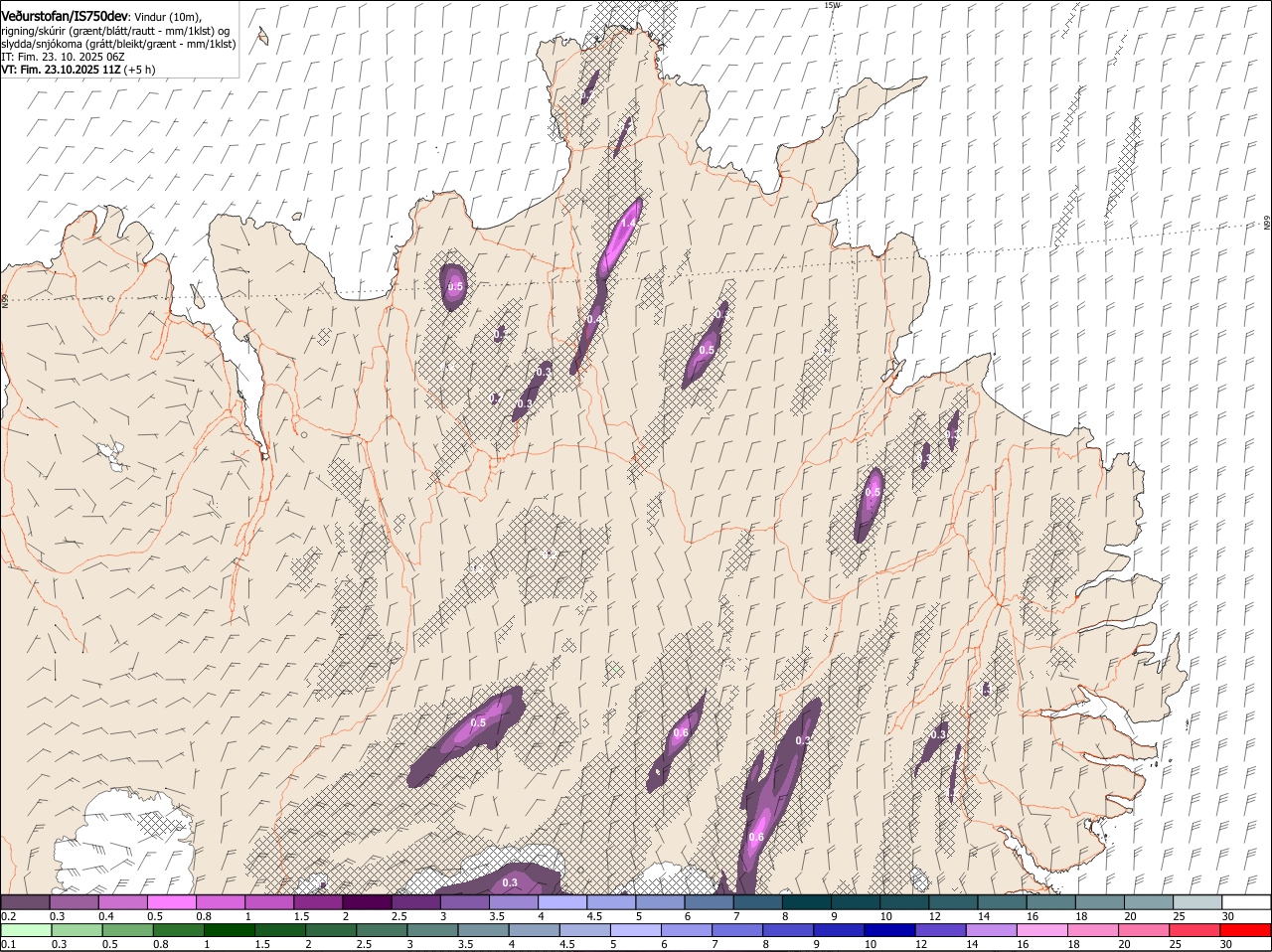Click the rigning/skúrir legend description line
Screen dimensions: 1272x952
click(x=114, y=31)
